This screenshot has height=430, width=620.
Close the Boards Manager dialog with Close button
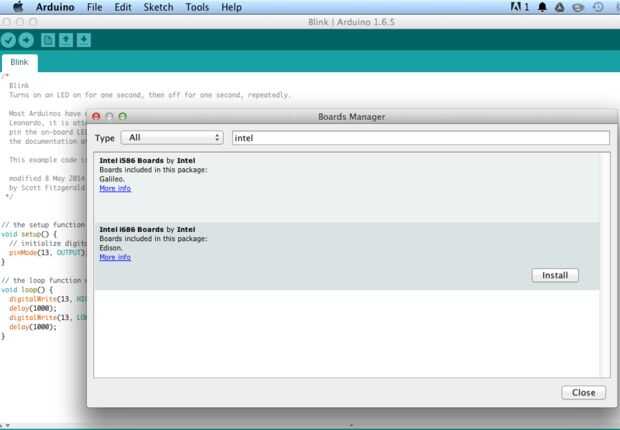pos(583,392)
